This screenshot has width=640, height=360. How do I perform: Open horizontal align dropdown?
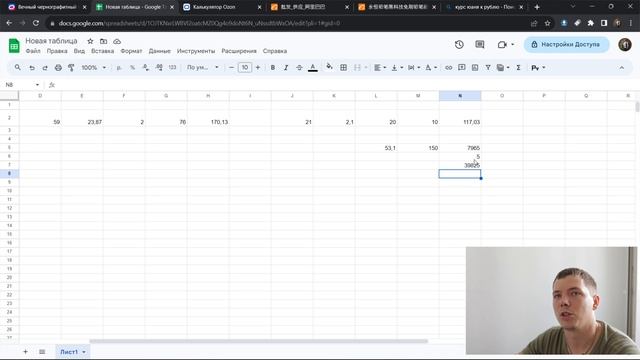pyautogui.click(x=380, y=68)
